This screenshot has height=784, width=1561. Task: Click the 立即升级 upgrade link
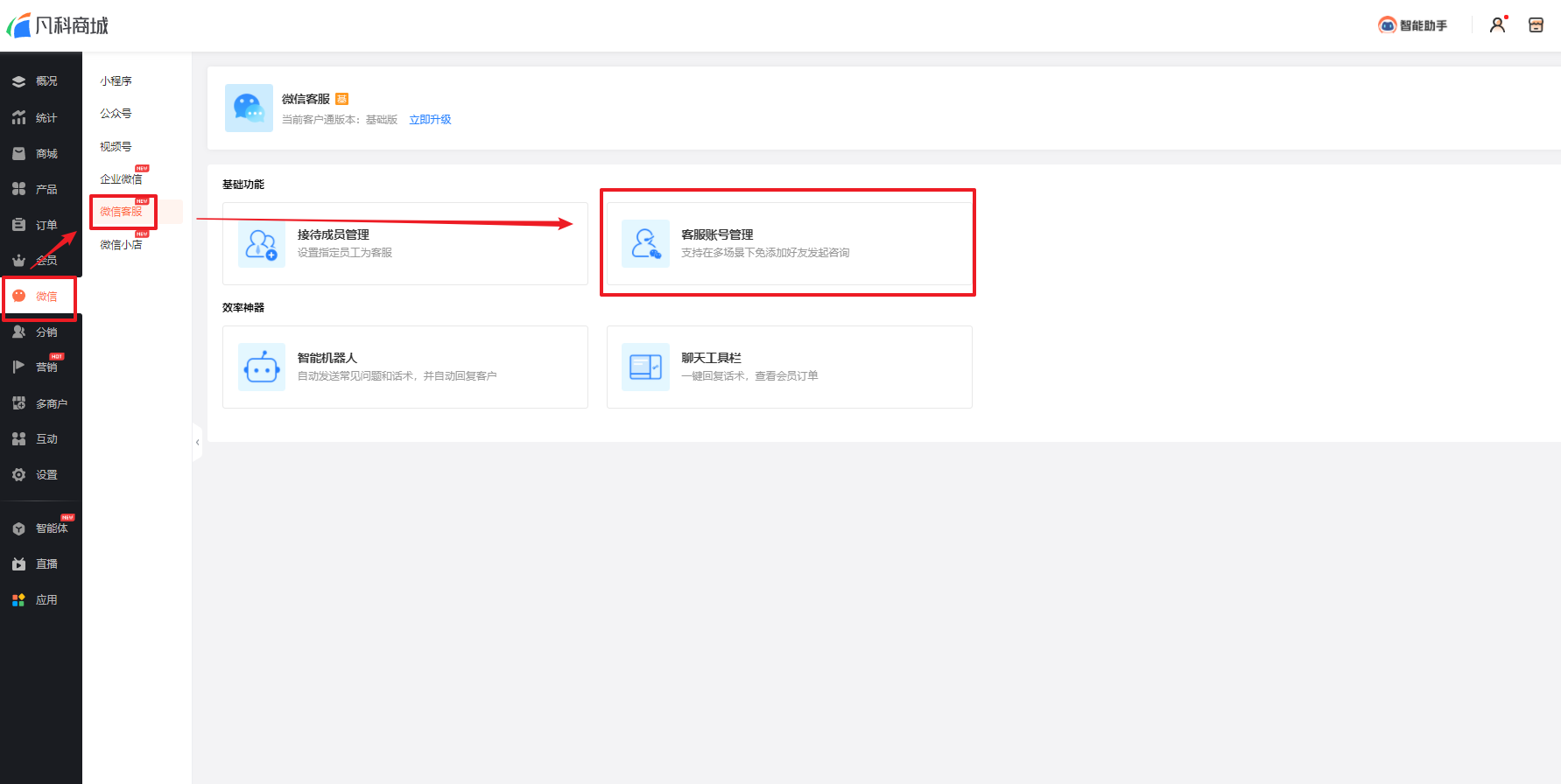(x=430, y=120)
